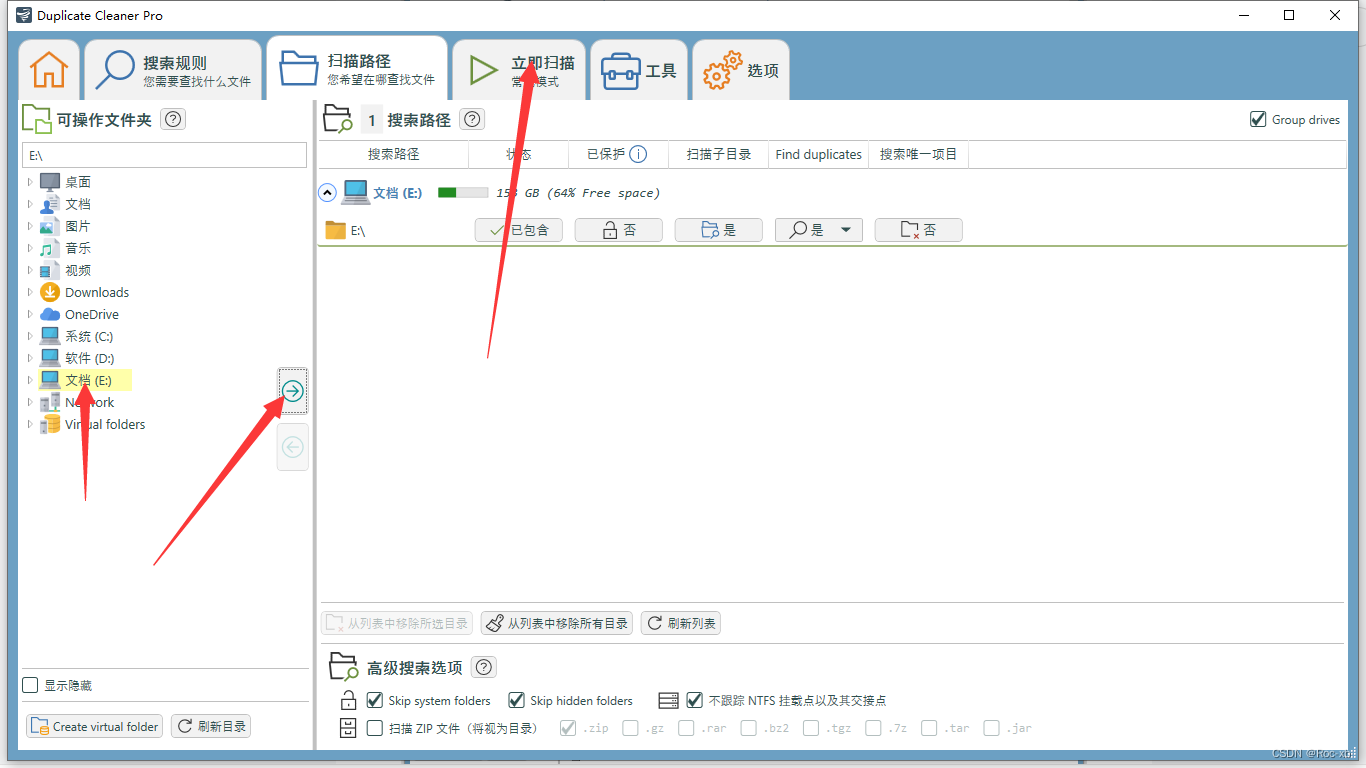Click the Network icon in folder tree

tap(50, 402)
